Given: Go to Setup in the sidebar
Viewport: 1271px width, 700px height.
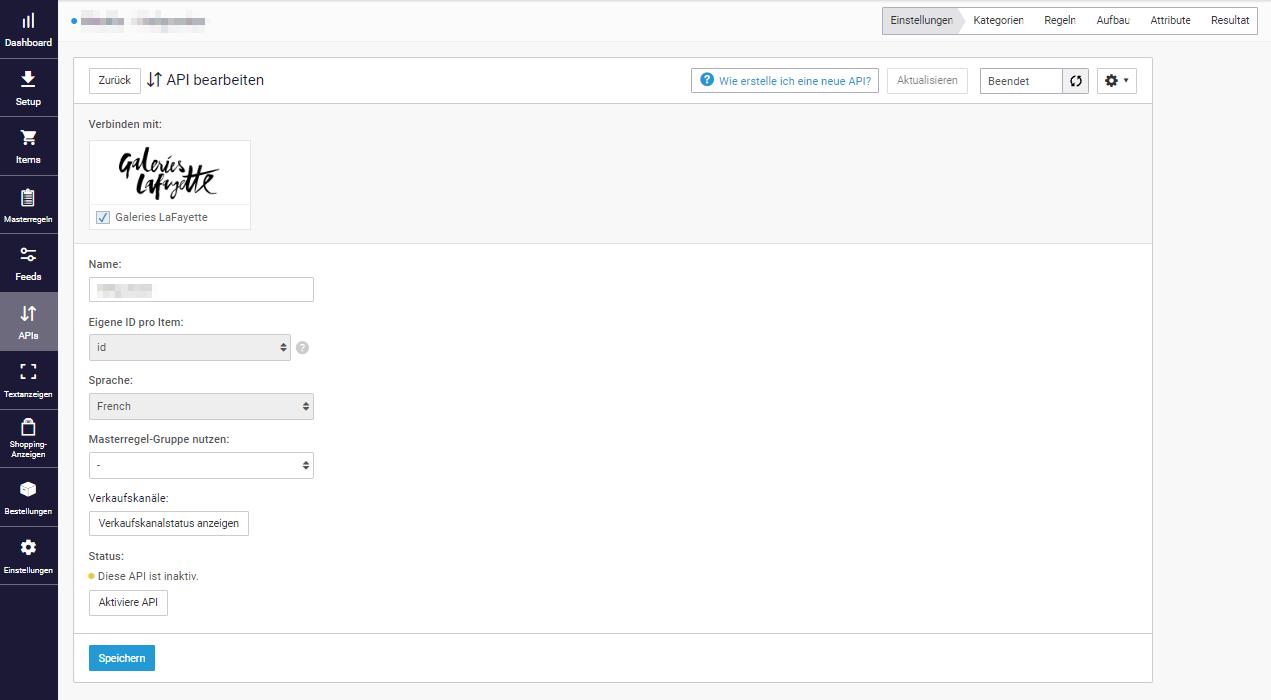Looking at the screenshot, I should 28,80.
